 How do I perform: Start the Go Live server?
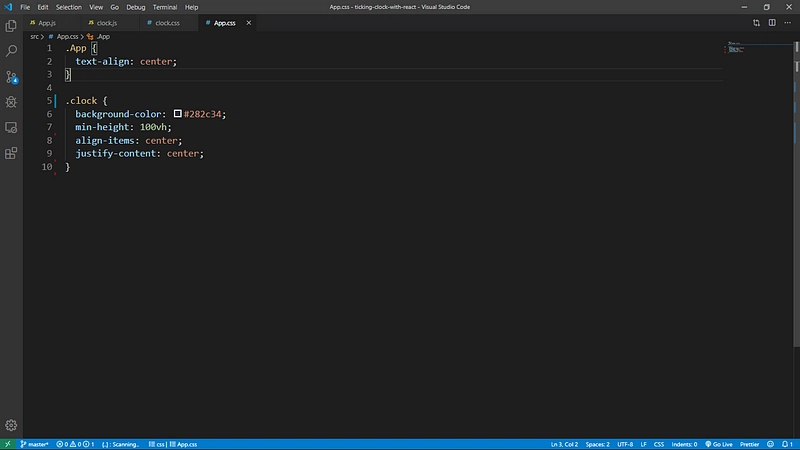[719, 444]
